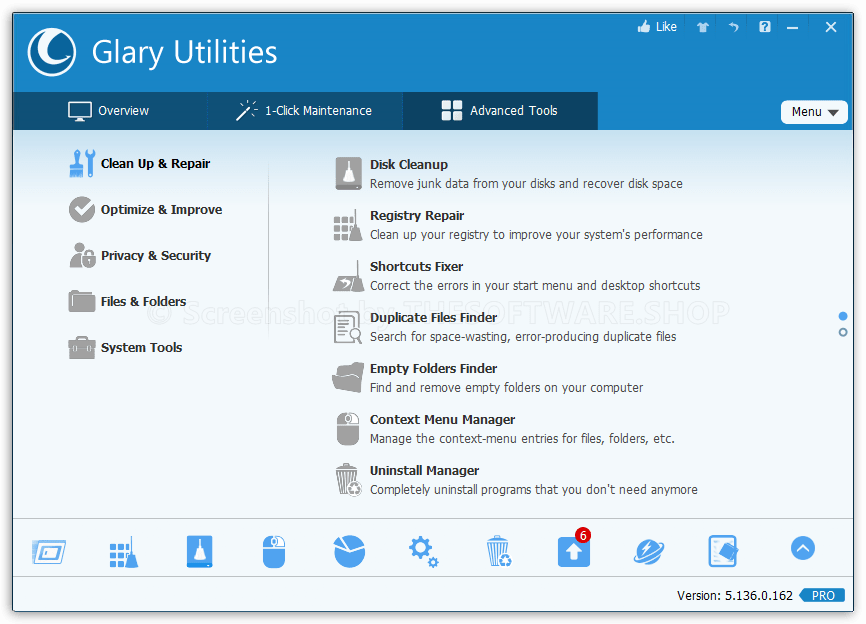This screenshot has height=624, width=866.
Task: Open the Registry Repair link
Action: coord(417,215)
